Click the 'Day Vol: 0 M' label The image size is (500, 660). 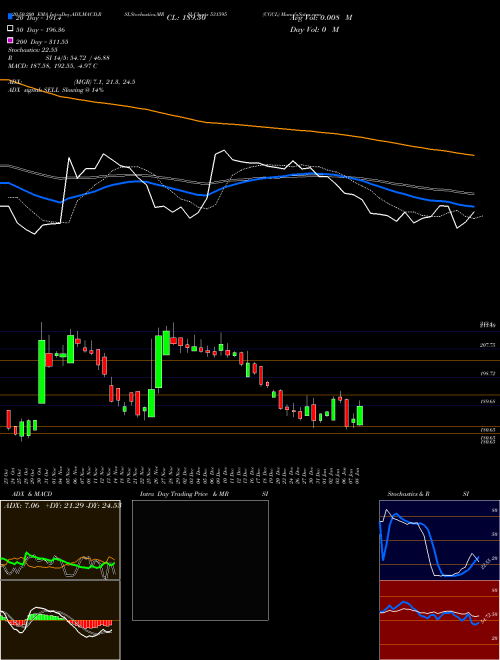pyautogui.click(x=314, y=29)
